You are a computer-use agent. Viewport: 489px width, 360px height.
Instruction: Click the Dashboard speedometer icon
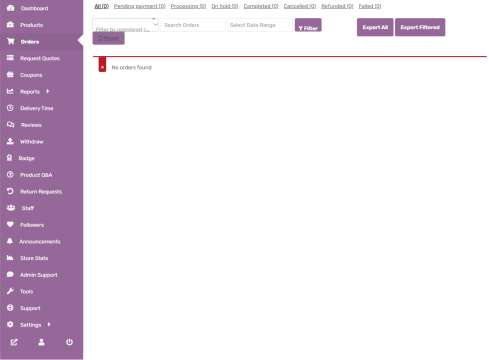pos(10,8)
